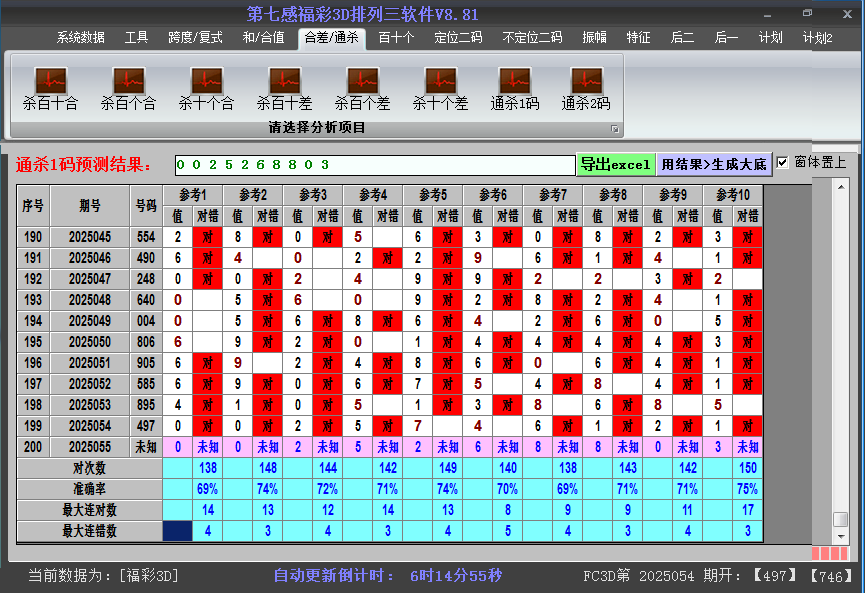Viewport: 865px width, 593px height.
Task: Click the 准确率 row label
Action: pyautogui.click(x=89, y=489)
